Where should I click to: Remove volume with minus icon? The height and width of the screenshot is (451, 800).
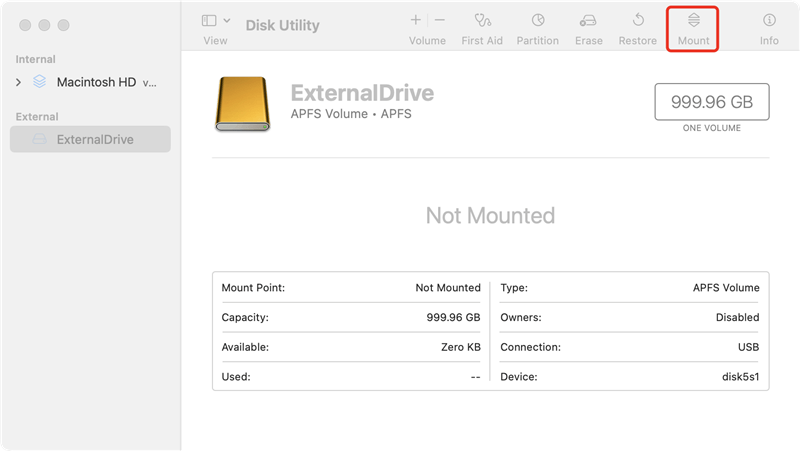click(x=439, y=20)
